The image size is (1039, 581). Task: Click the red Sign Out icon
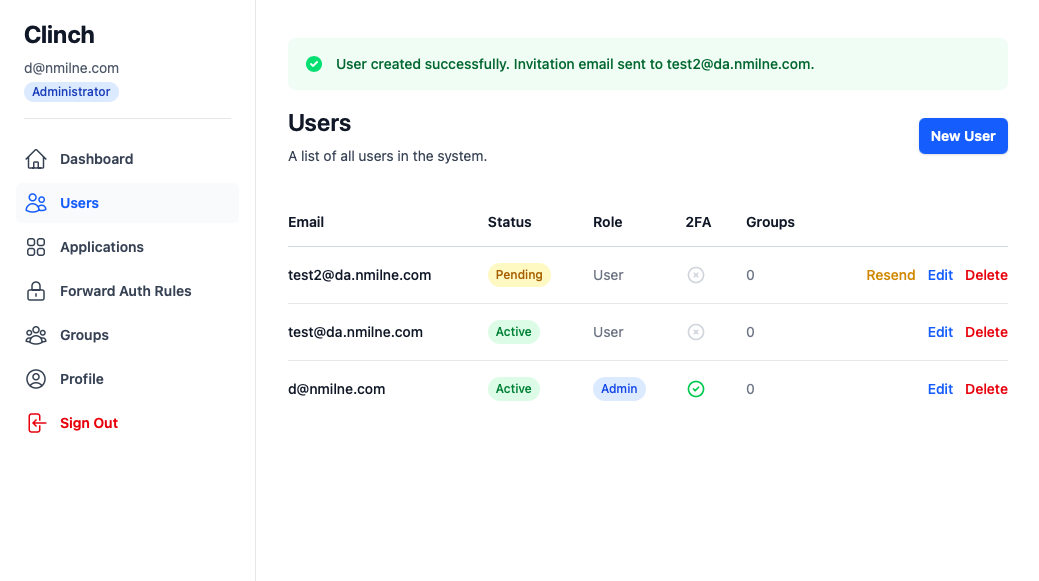(36, 423)
